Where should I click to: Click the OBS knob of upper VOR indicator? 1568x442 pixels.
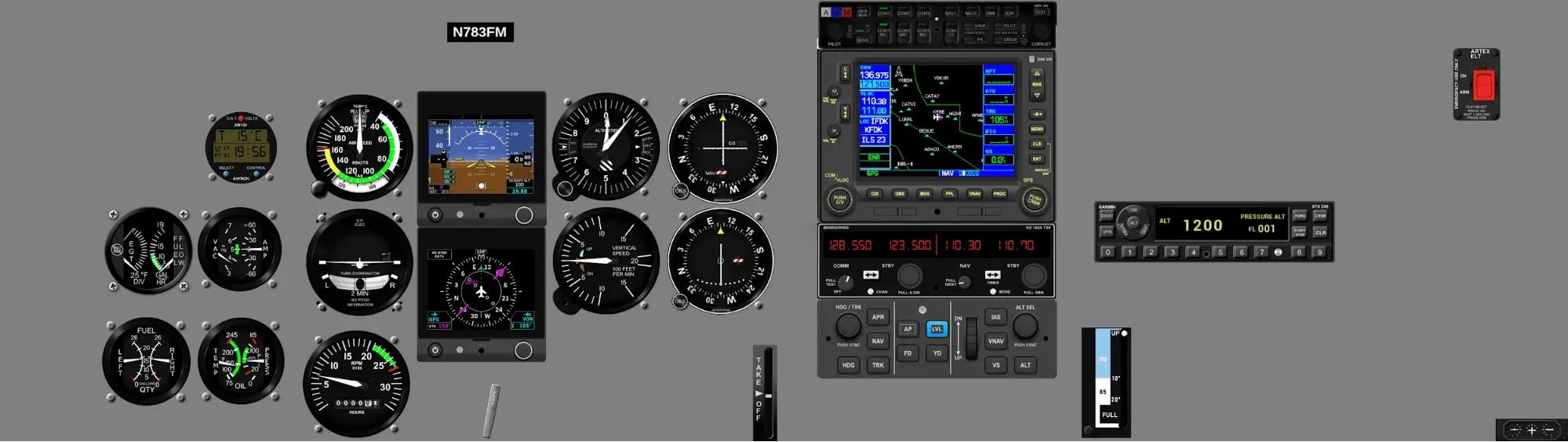tap(680, 191)
